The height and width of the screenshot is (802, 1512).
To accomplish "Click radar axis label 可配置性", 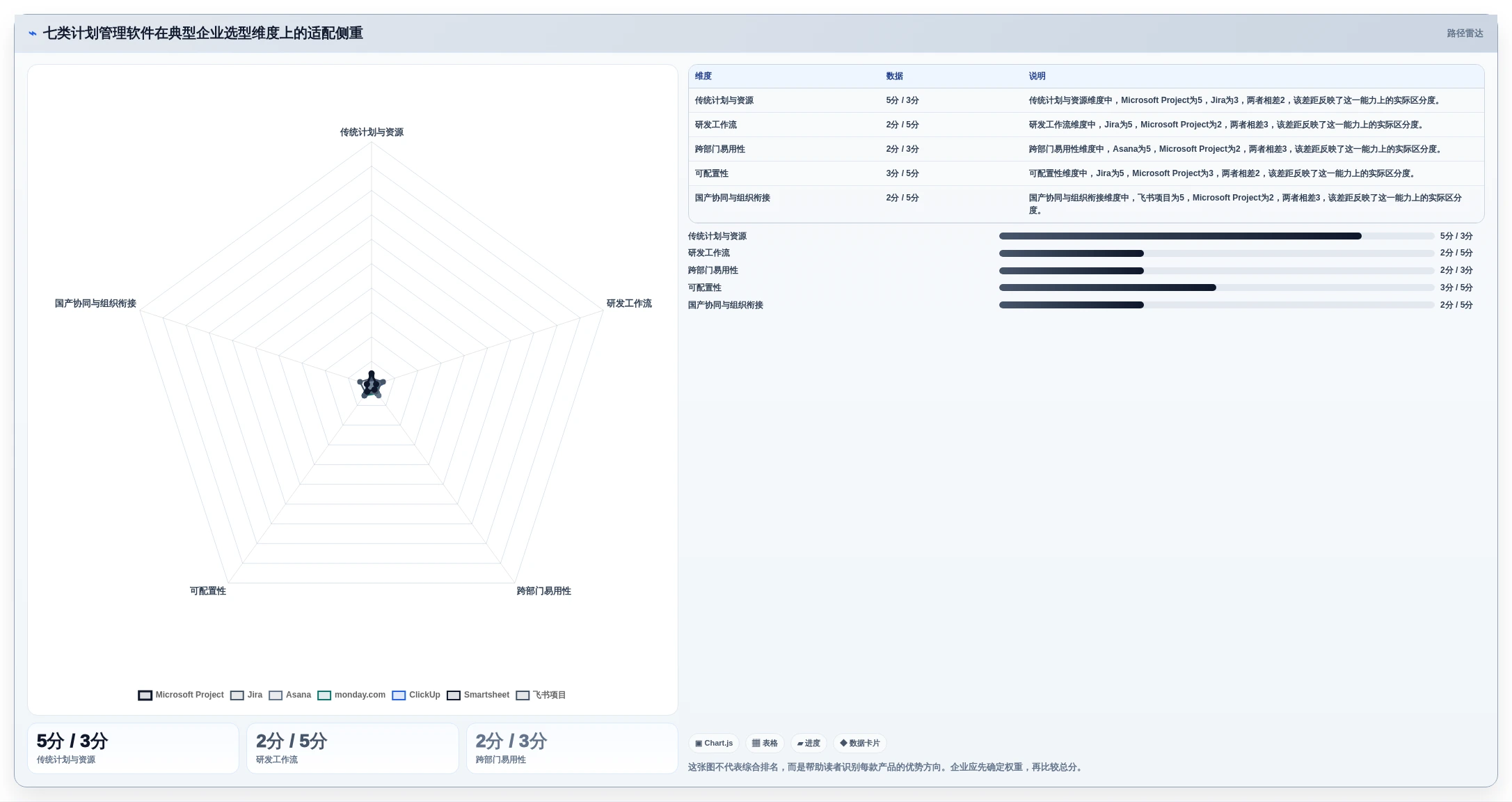I will click(208, 591).
